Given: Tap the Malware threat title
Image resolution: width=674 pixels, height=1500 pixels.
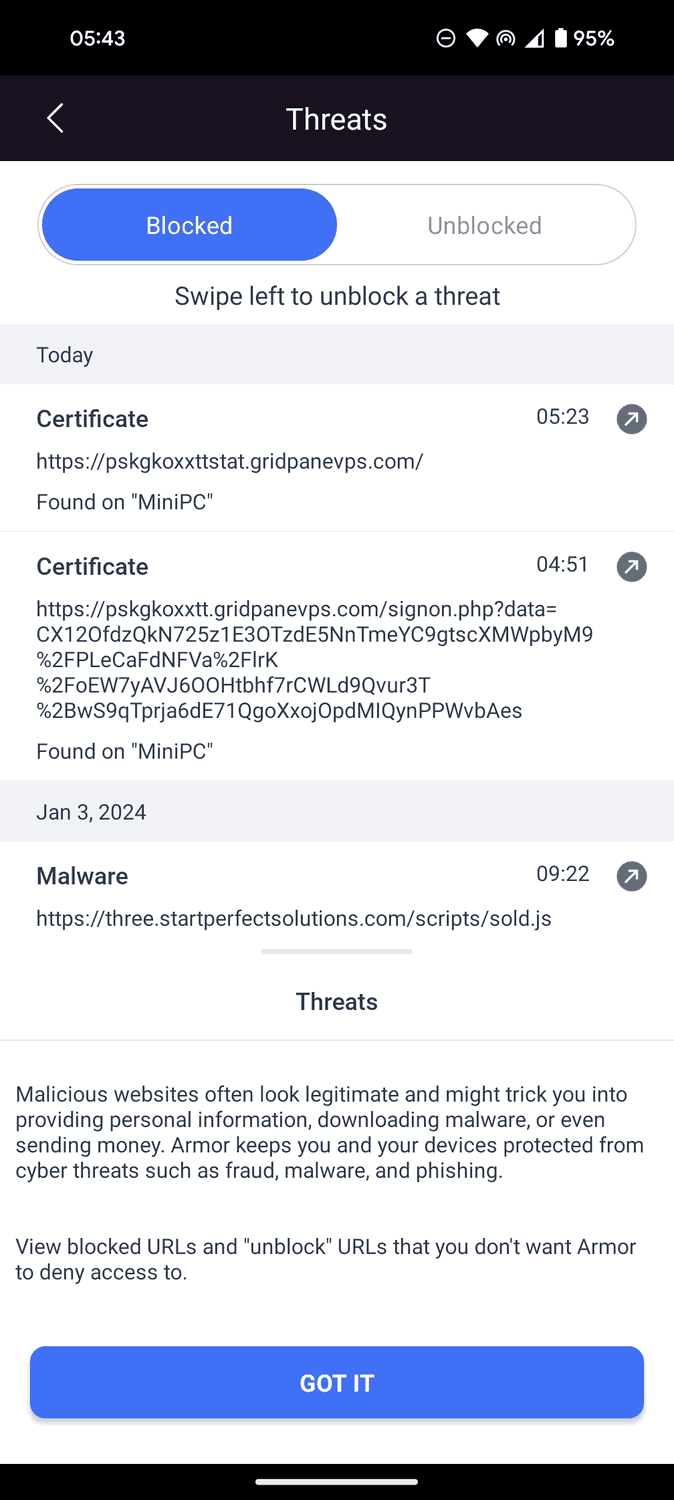Looking at the screenshot, I should point(82,876).
